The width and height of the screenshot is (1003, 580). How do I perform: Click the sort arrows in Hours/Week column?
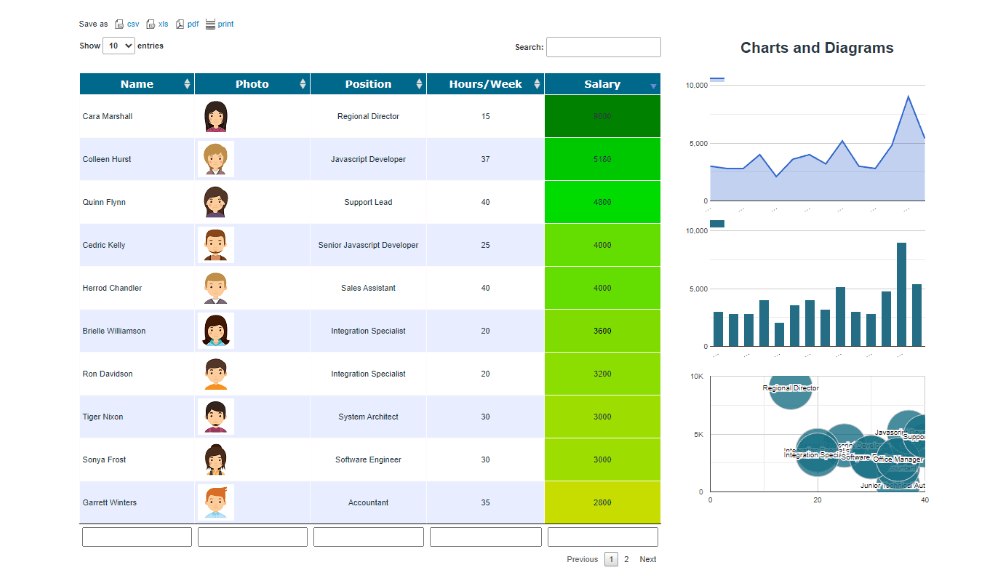click(x=537, y=85)
